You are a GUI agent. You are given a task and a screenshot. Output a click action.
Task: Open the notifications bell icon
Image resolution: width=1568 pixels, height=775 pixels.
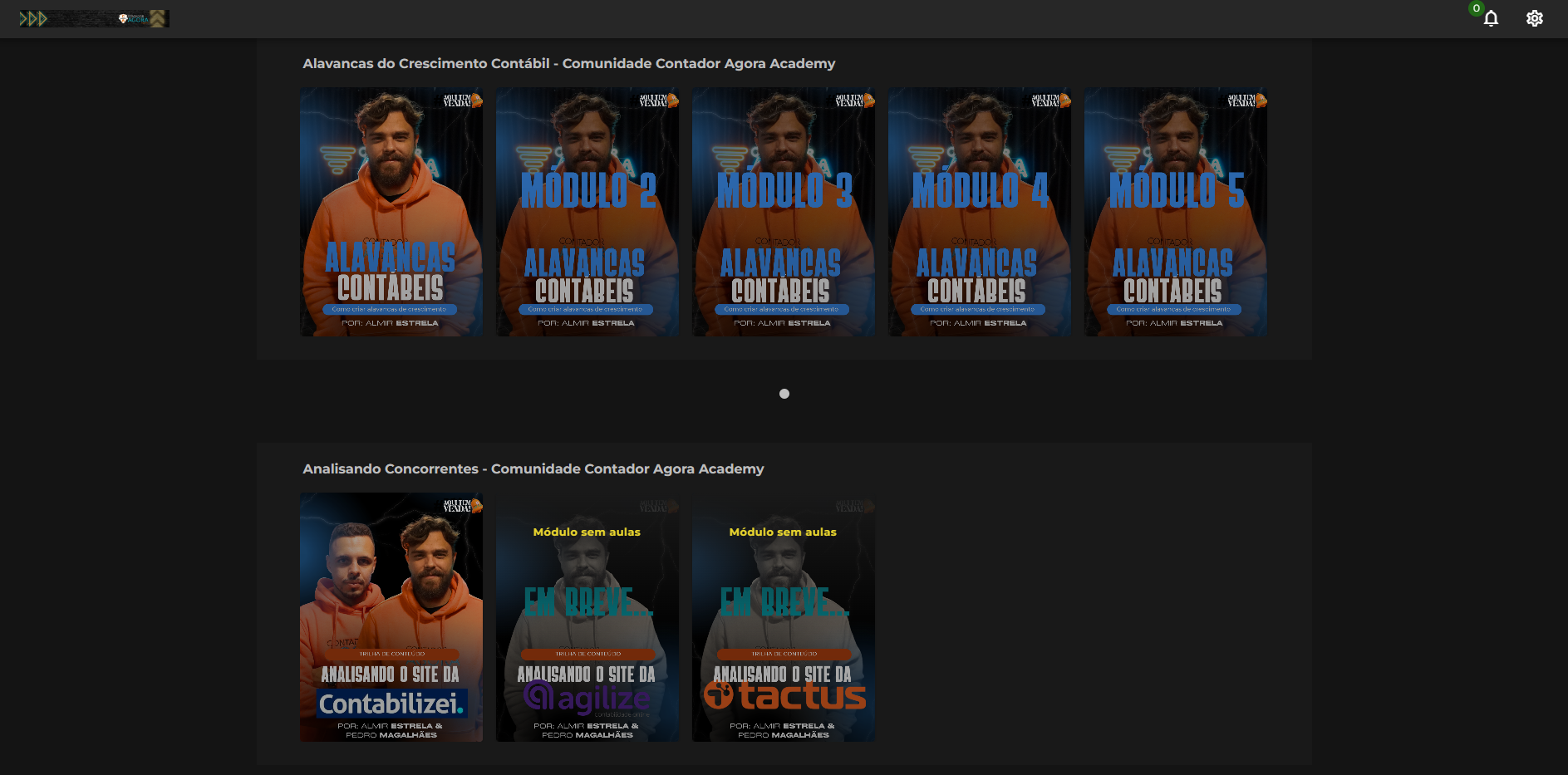pyautogui.click(x=1491, y=18)
